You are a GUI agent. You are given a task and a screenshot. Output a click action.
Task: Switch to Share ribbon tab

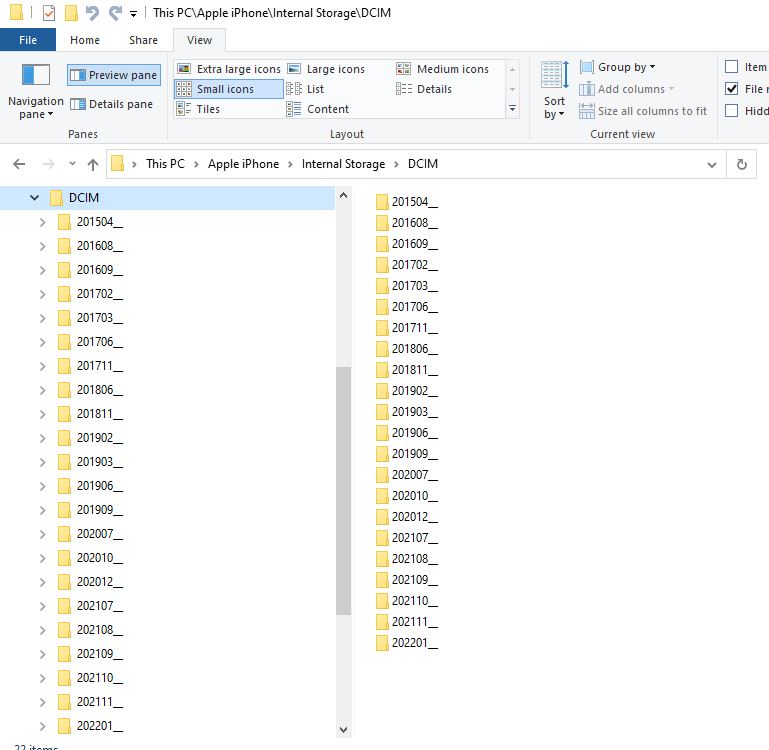tap(143, 40)
